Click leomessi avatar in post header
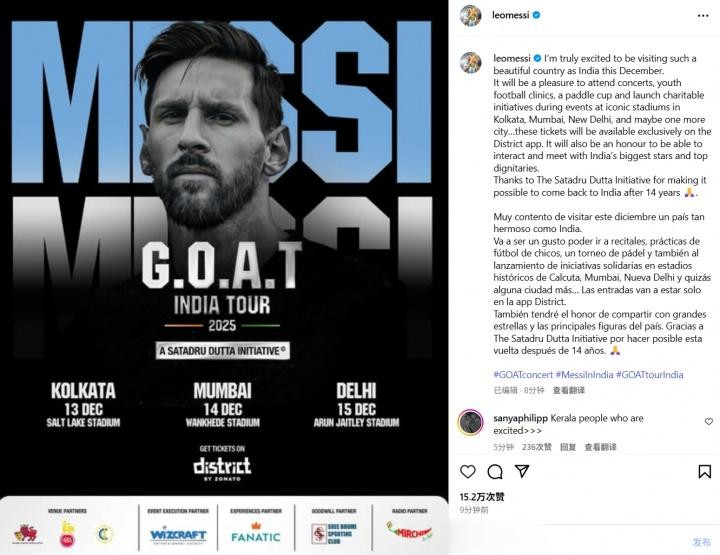Image resolution: width=720 pixels, height=555 pixels. (470, 17)
